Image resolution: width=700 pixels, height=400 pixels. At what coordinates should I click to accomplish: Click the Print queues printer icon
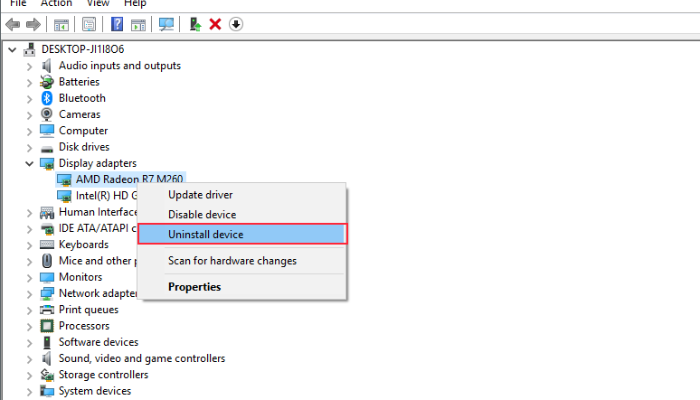[47, 310]
